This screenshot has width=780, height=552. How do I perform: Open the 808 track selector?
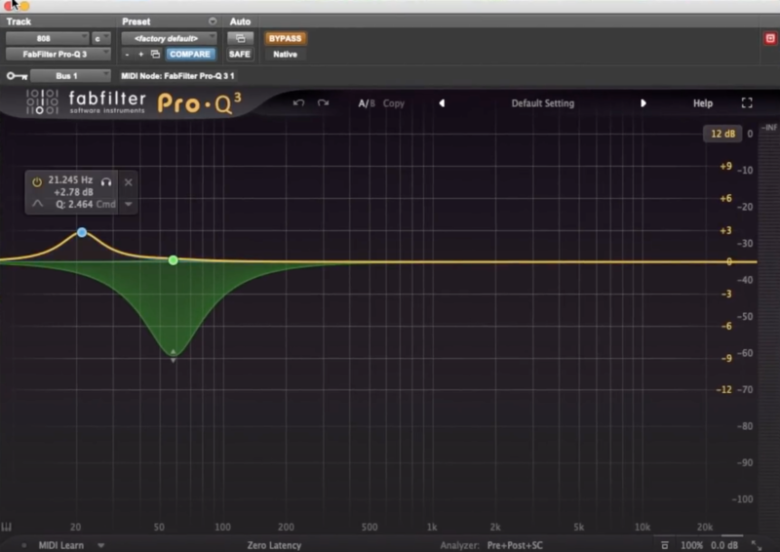tap(47, 38)
